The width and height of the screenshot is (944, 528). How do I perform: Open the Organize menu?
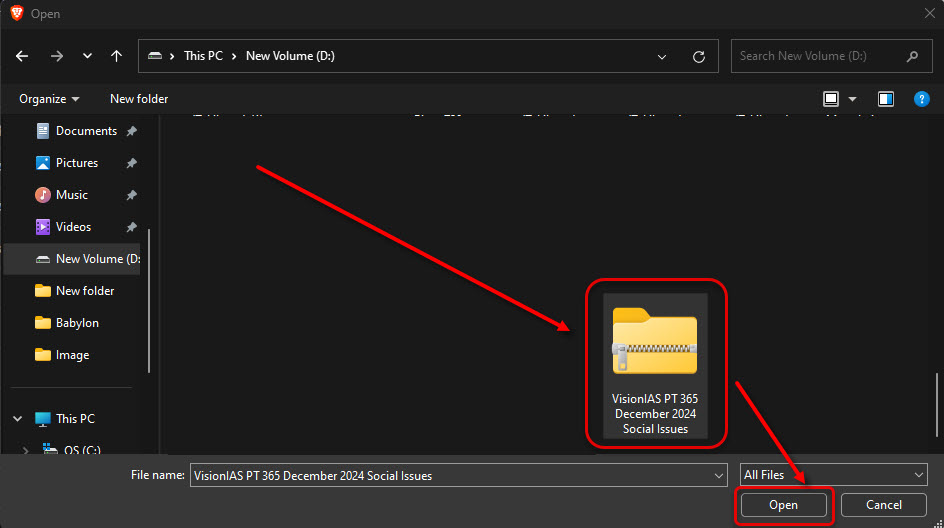(x=49, y=99)
